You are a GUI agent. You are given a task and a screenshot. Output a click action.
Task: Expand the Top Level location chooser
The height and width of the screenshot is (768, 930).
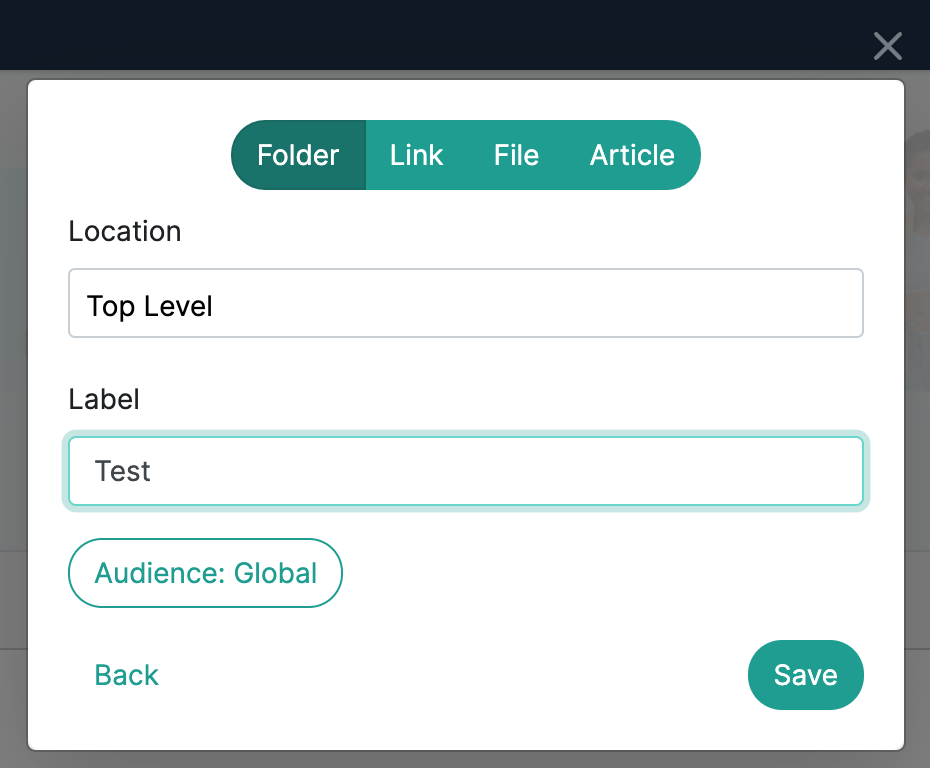click(x=465, y=303)
